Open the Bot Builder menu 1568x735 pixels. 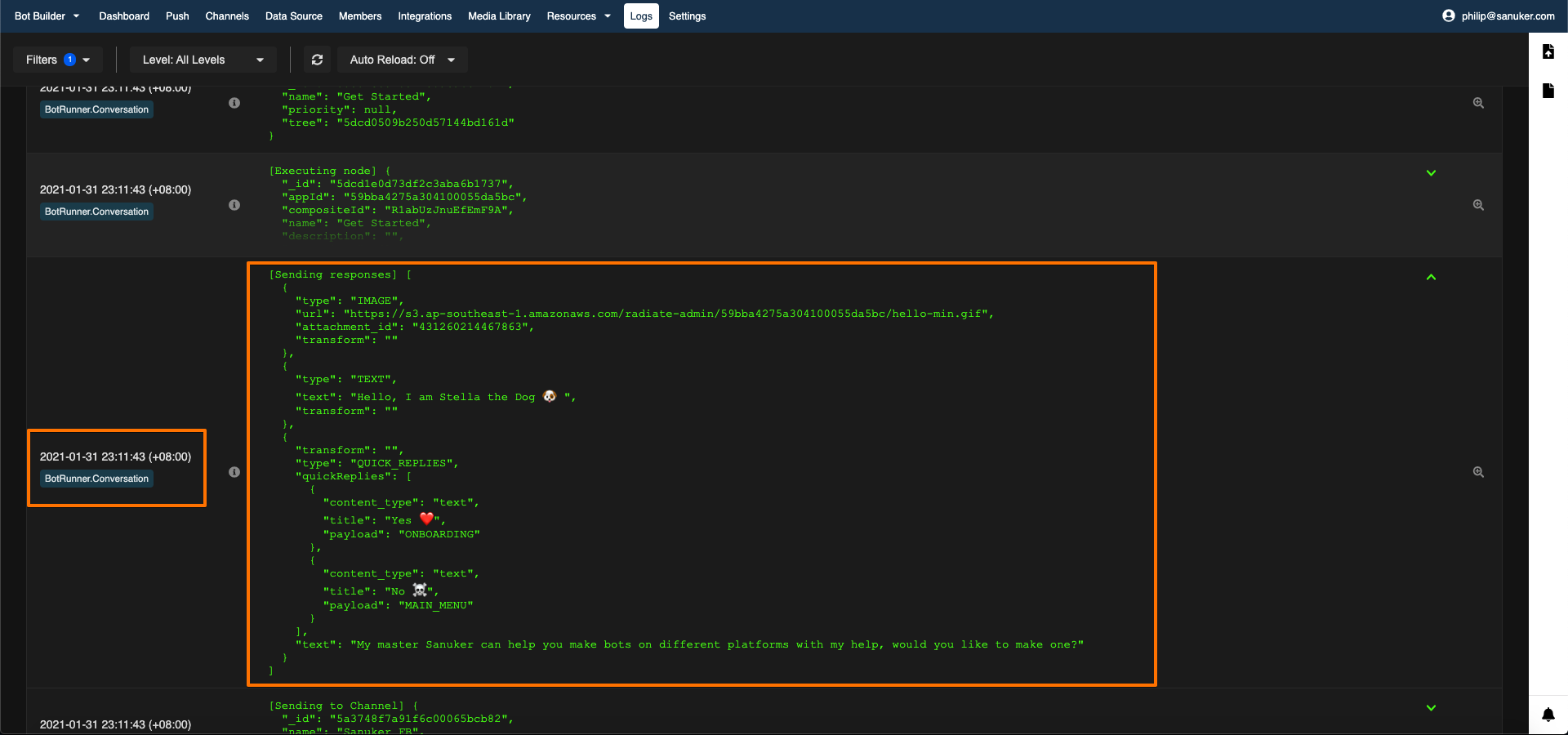pos(47,16)
